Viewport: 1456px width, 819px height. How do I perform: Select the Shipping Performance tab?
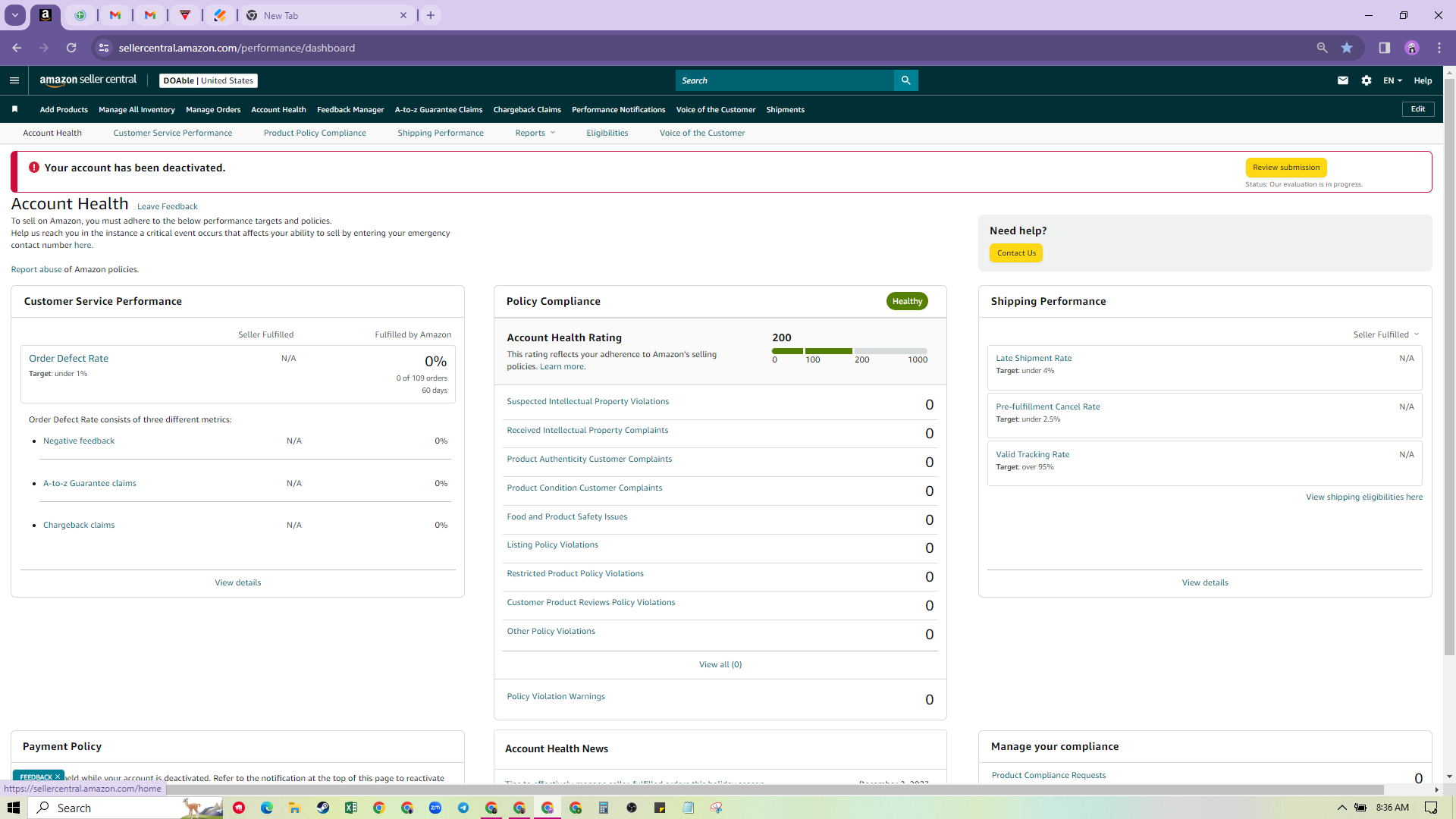(441, 133)
